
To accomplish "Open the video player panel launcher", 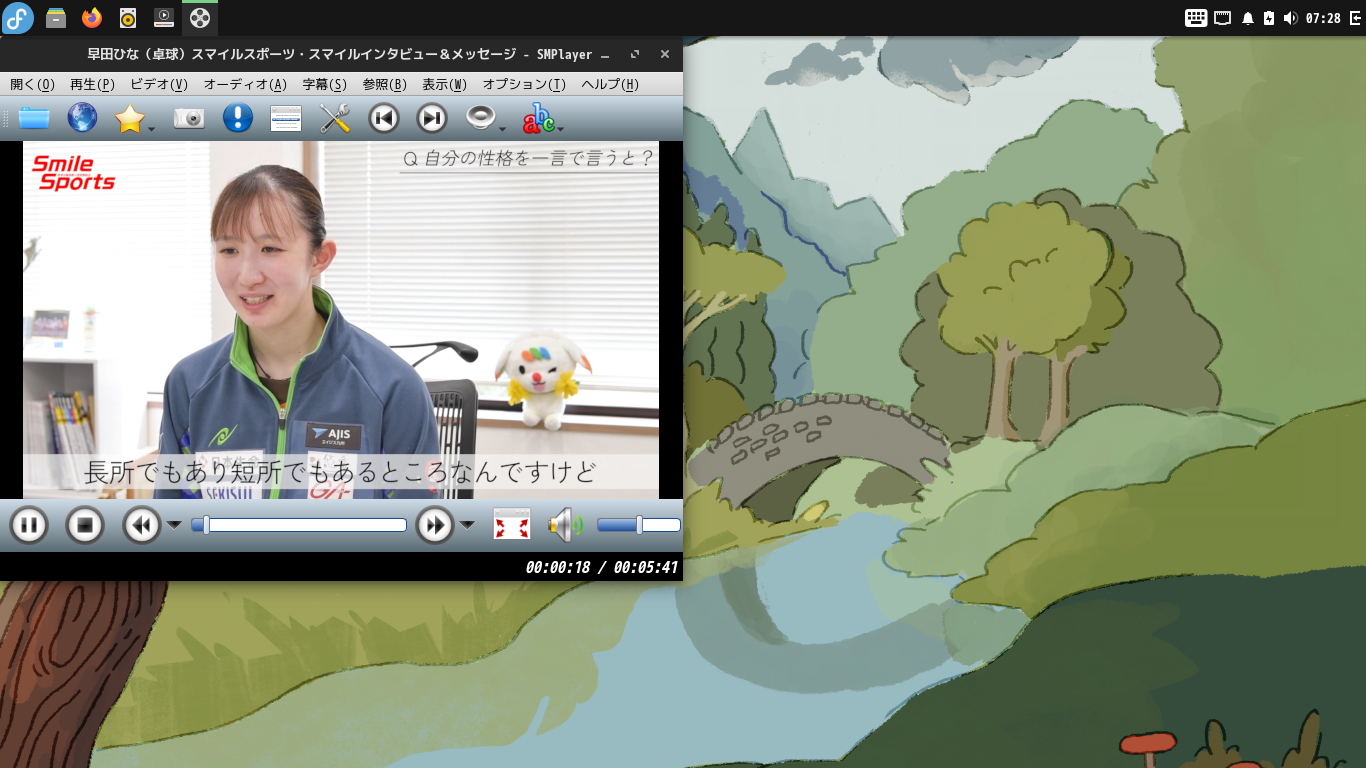I will click(164, 18).
